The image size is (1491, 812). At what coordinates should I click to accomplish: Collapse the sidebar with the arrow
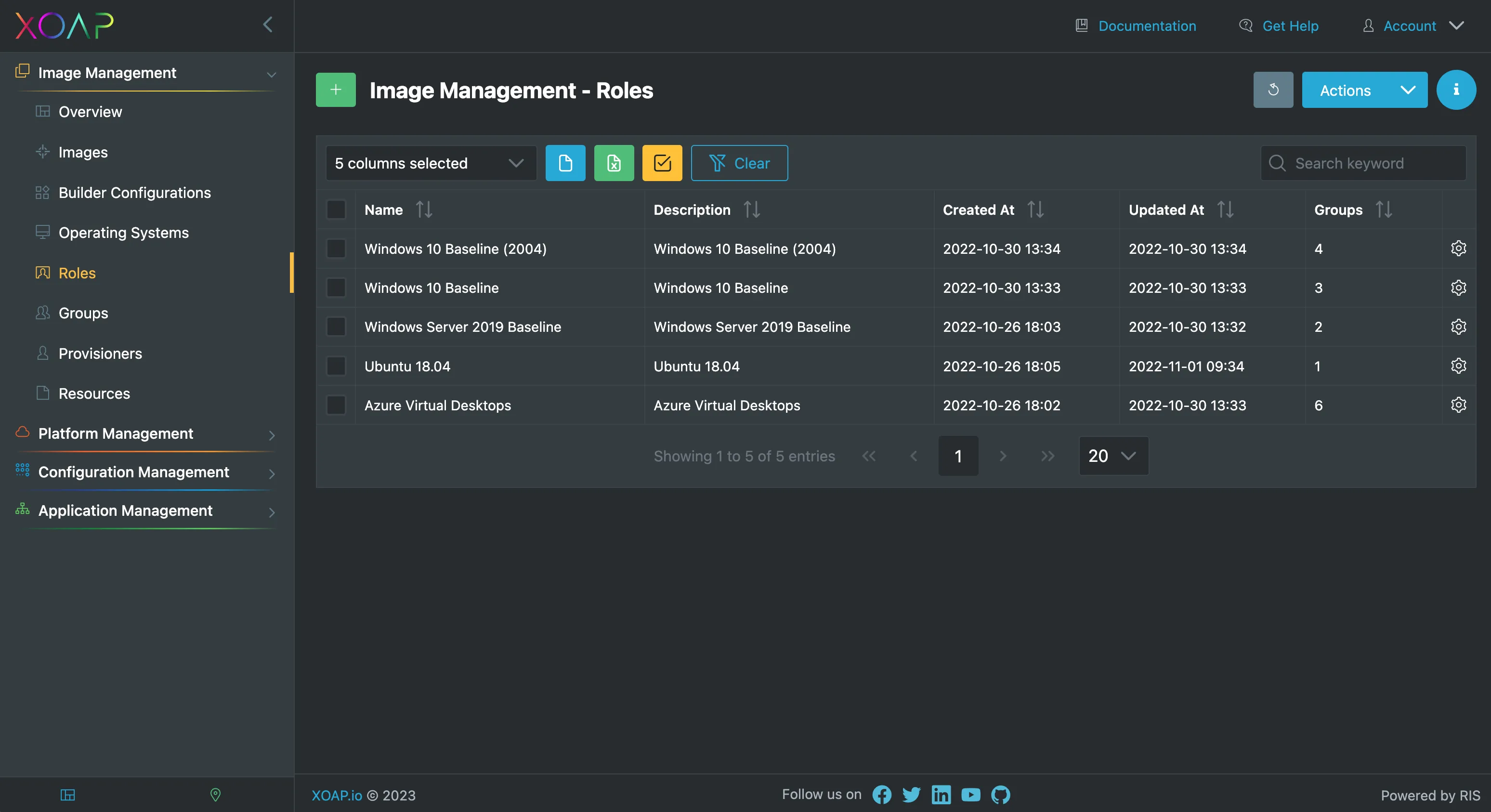click(267, 24)
